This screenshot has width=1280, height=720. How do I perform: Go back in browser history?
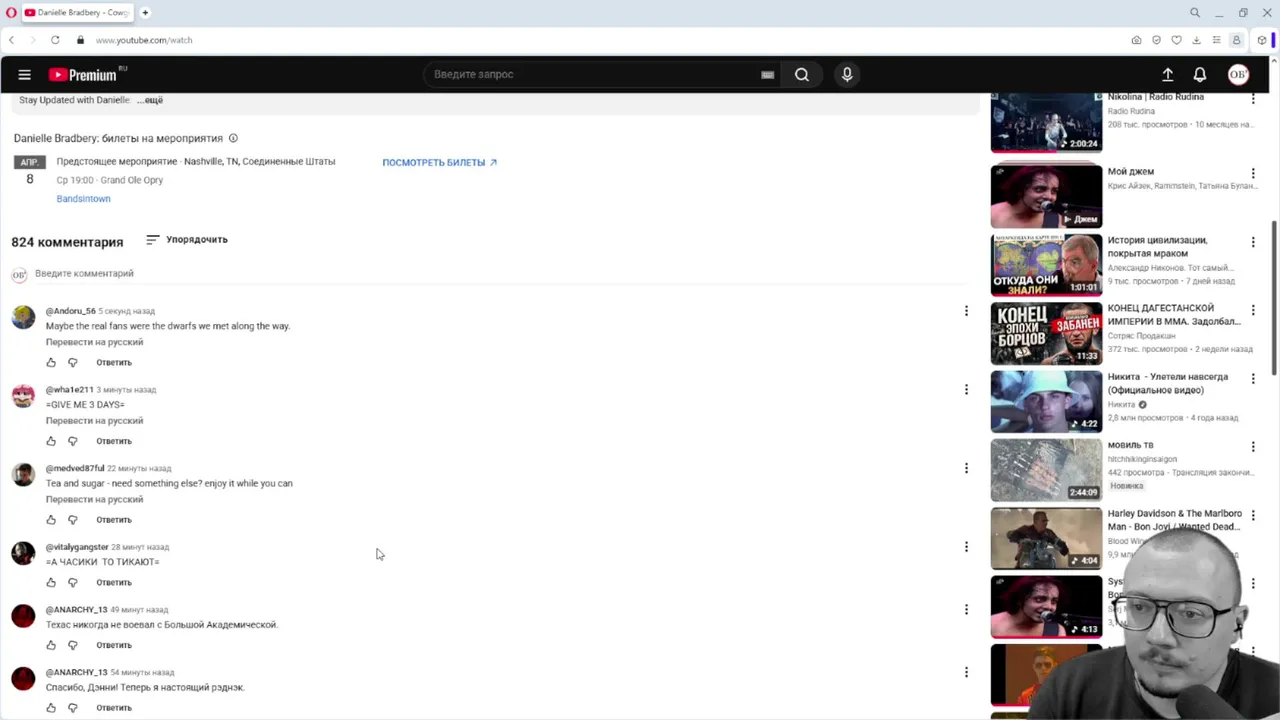[x=11, y=40]
